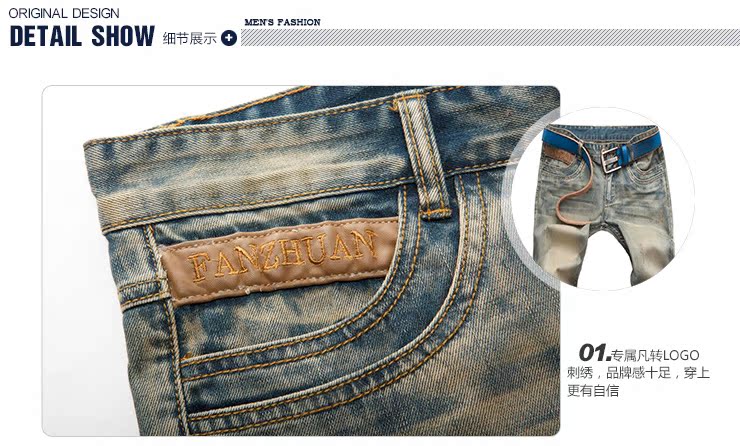The width and height of the screenshot is (740, 446).
Task: Click the 01. number marker
Action: point(594,353)
